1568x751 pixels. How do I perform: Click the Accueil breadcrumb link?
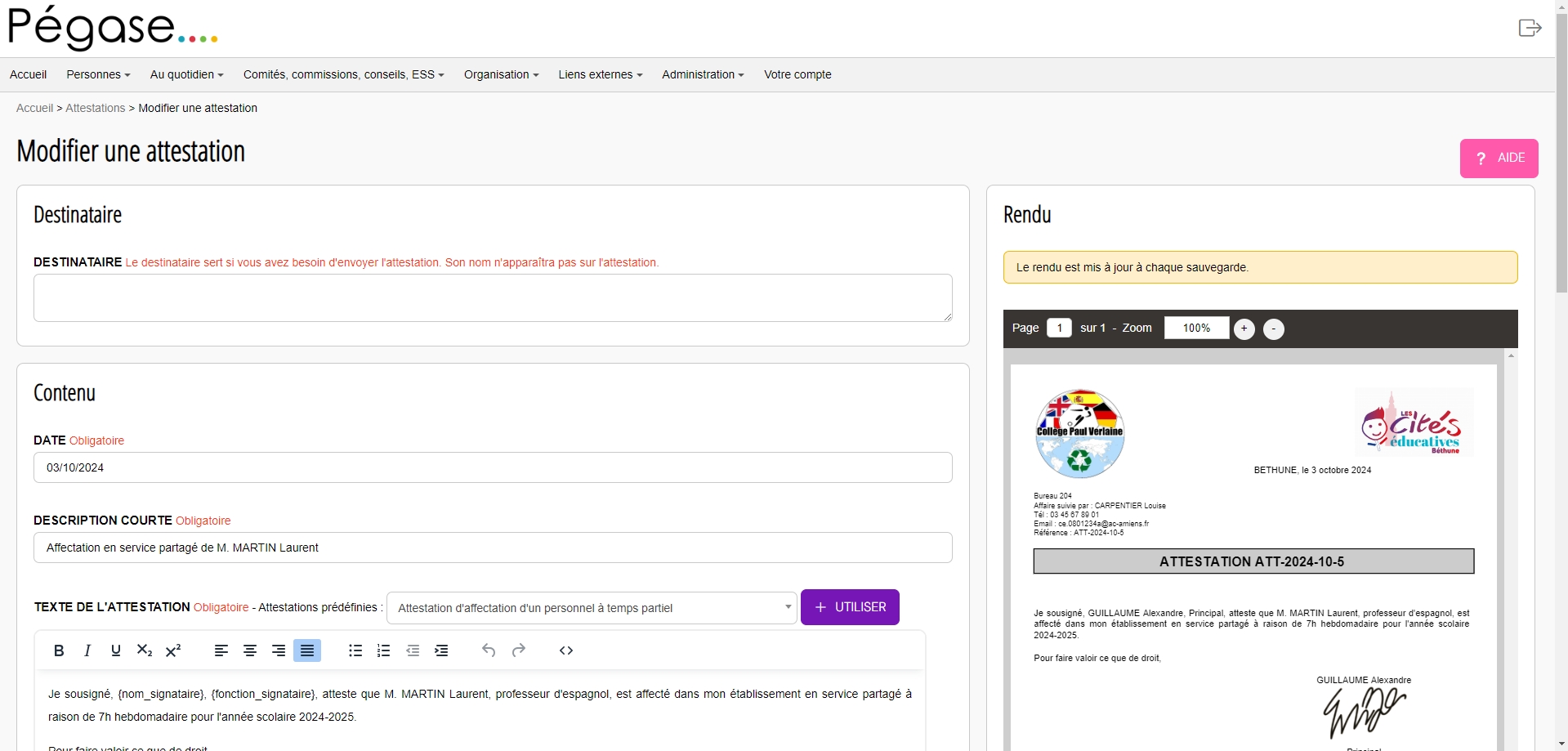coord(34,108)
